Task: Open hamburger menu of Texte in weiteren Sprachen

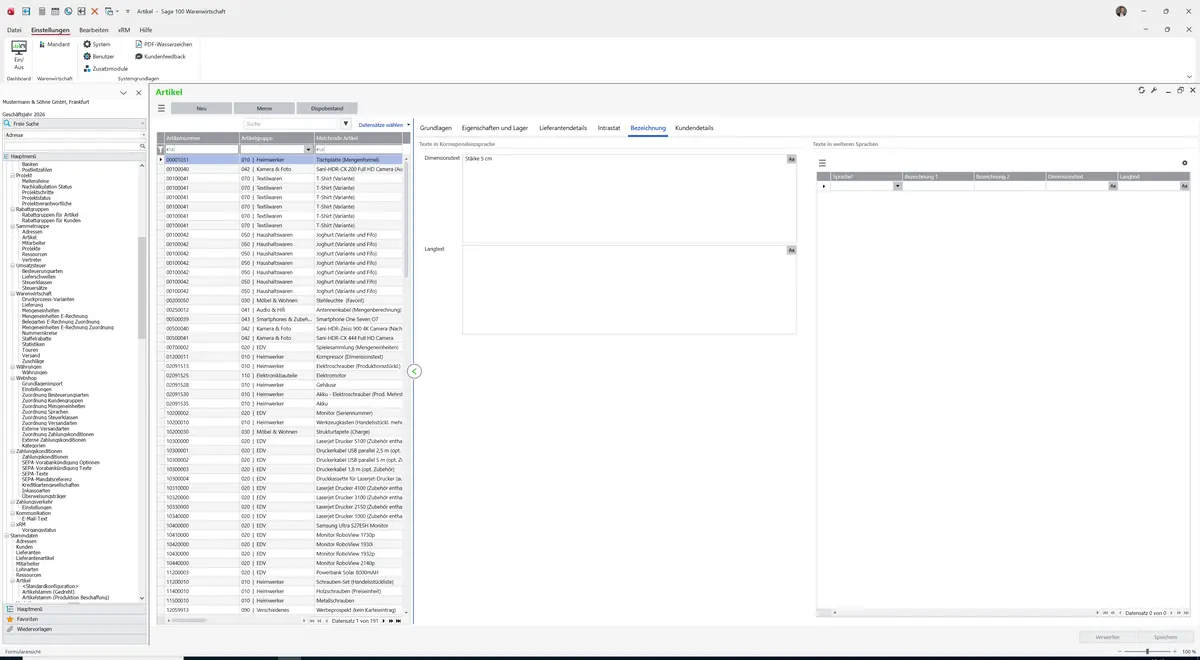Action: 823,163
